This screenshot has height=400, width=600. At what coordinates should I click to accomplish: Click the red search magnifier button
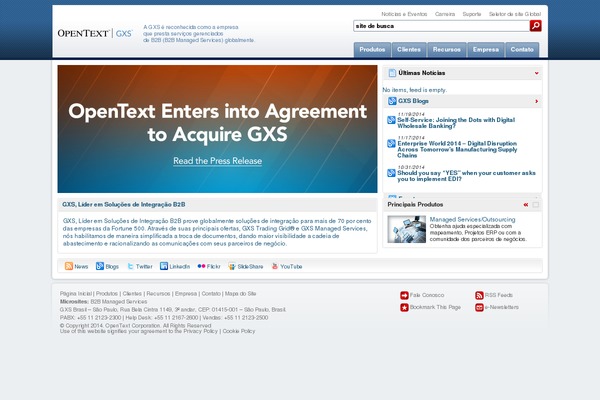click(x=535, y=26)
